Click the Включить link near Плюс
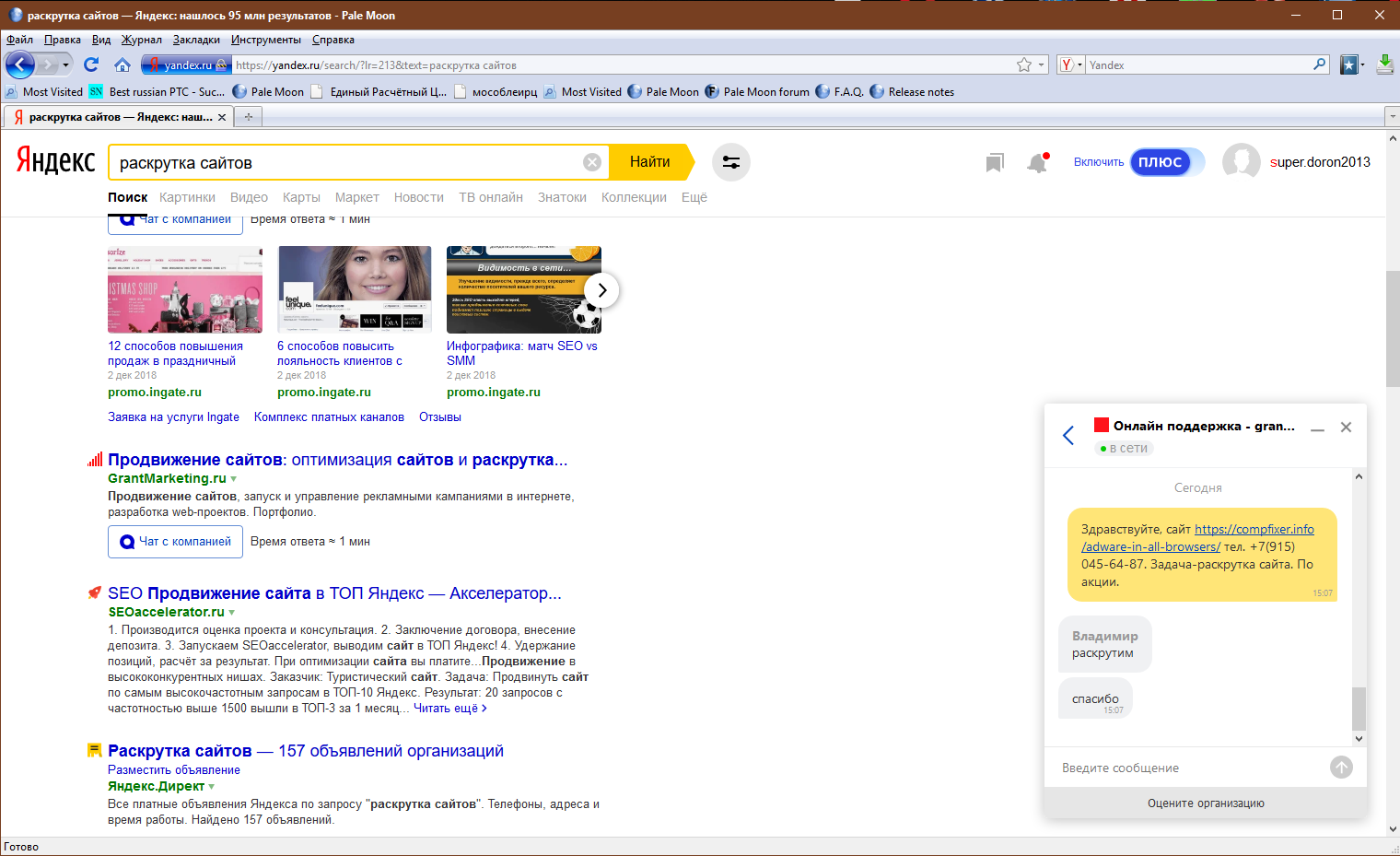 1099,162
